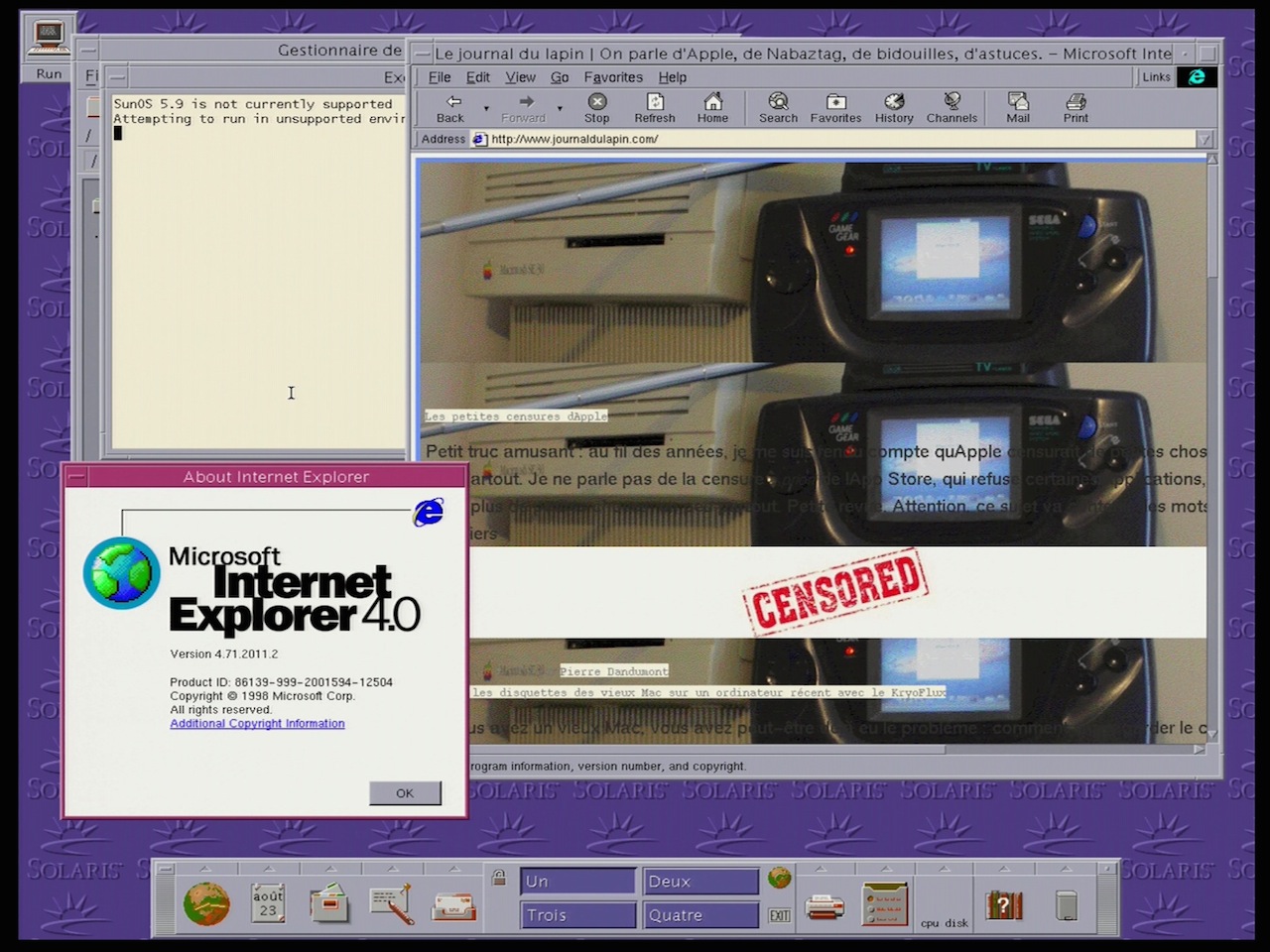Click the vertical scrollbar thumb in the browser
1270x952 pixels.
click(x=1213, y=221)
